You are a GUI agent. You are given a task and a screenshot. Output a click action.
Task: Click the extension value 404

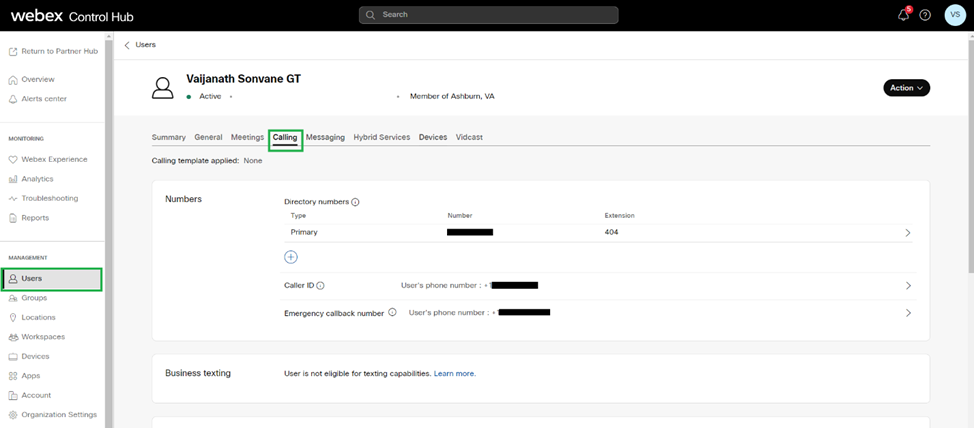click(x=611, y=232)
